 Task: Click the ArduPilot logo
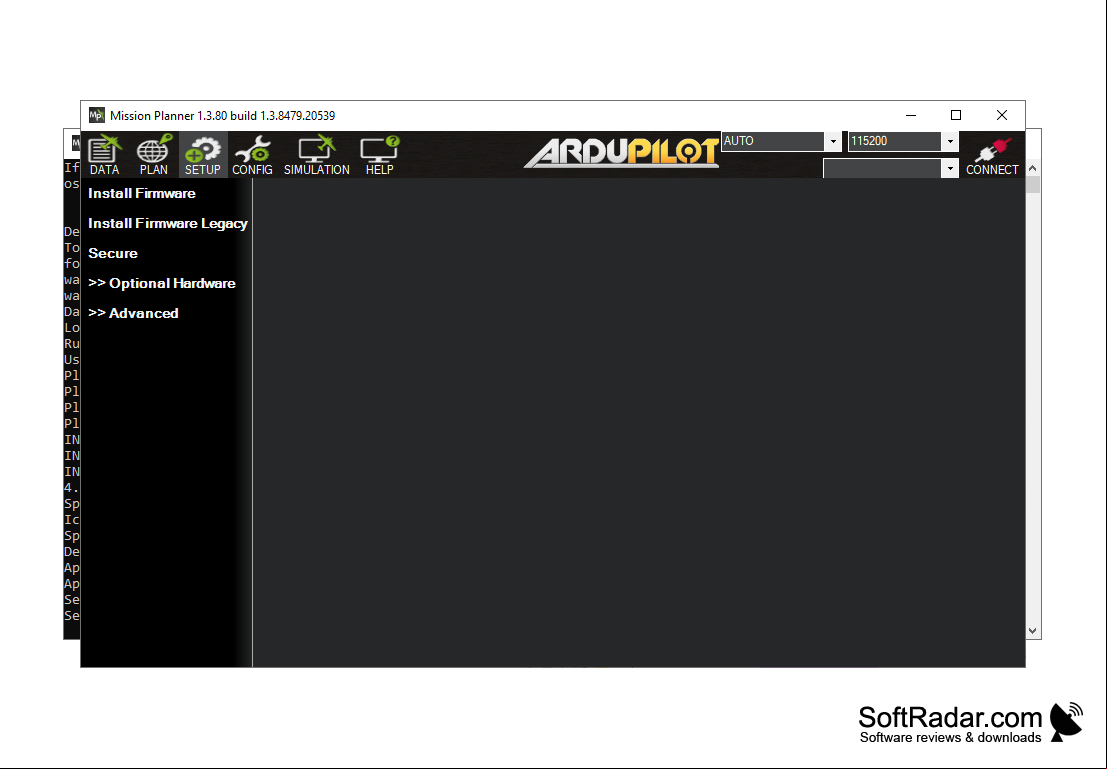(621, 153)
